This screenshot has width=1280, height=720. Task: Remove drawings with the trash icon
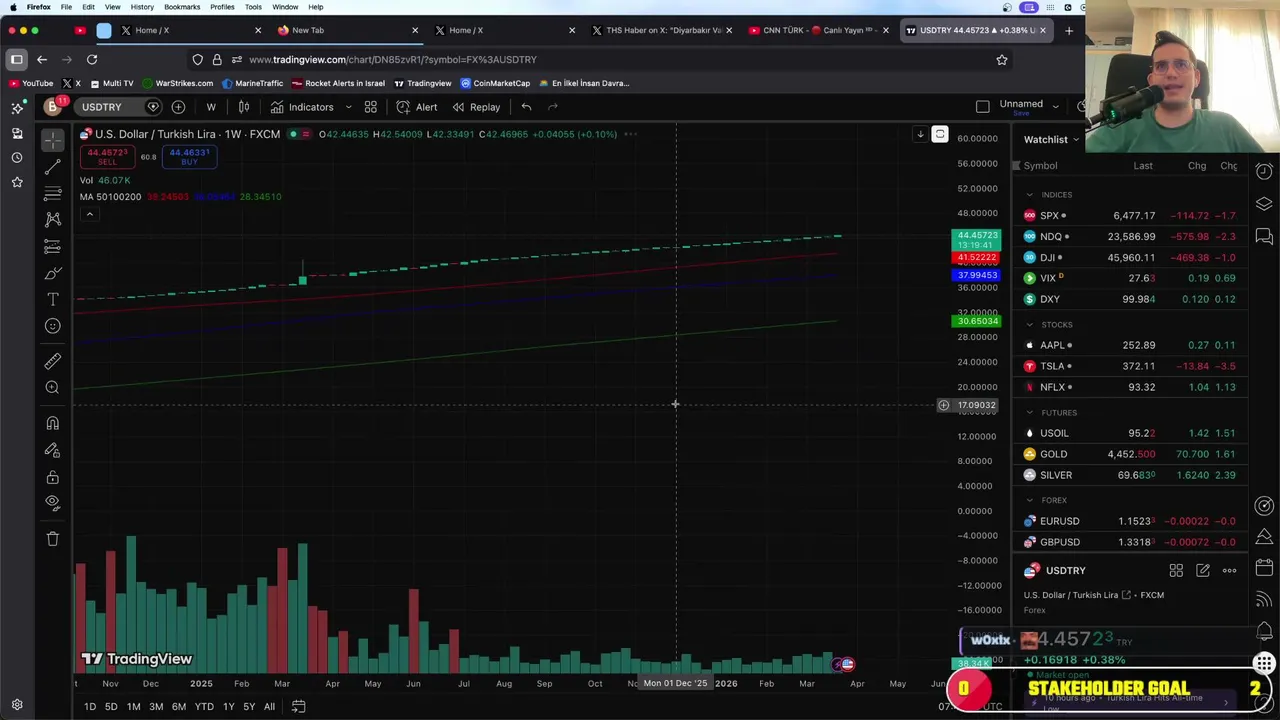(53, 539)
